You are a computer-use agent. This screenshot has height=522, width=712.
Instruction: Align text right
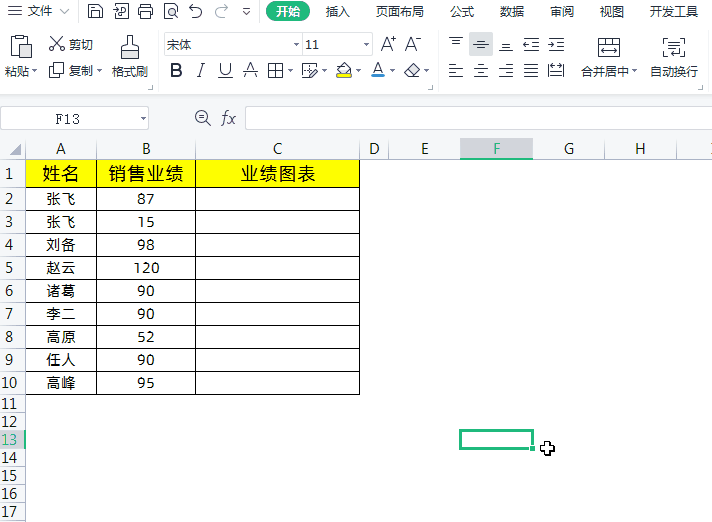point(506,70)
